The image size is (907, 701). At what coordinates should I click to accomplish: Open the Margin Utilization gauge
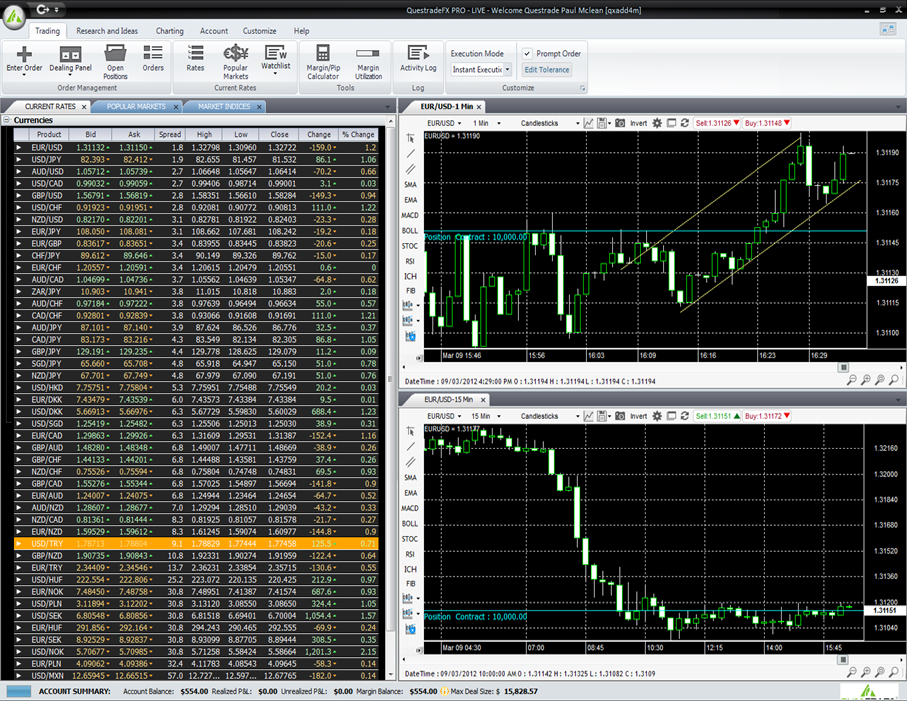368,62
